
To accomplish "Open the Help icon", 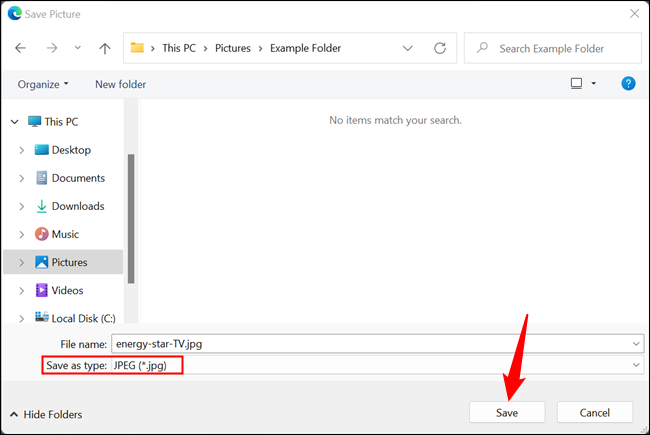I will point(628,84).
